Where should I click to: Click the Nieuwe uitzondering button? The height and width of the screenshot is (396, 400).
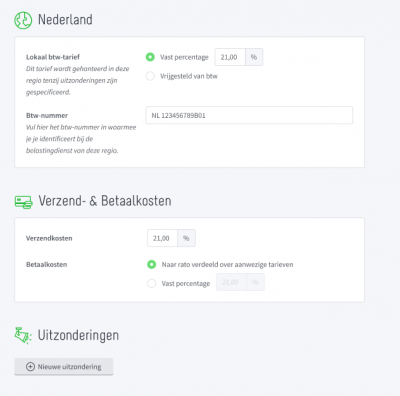point(64,367)
